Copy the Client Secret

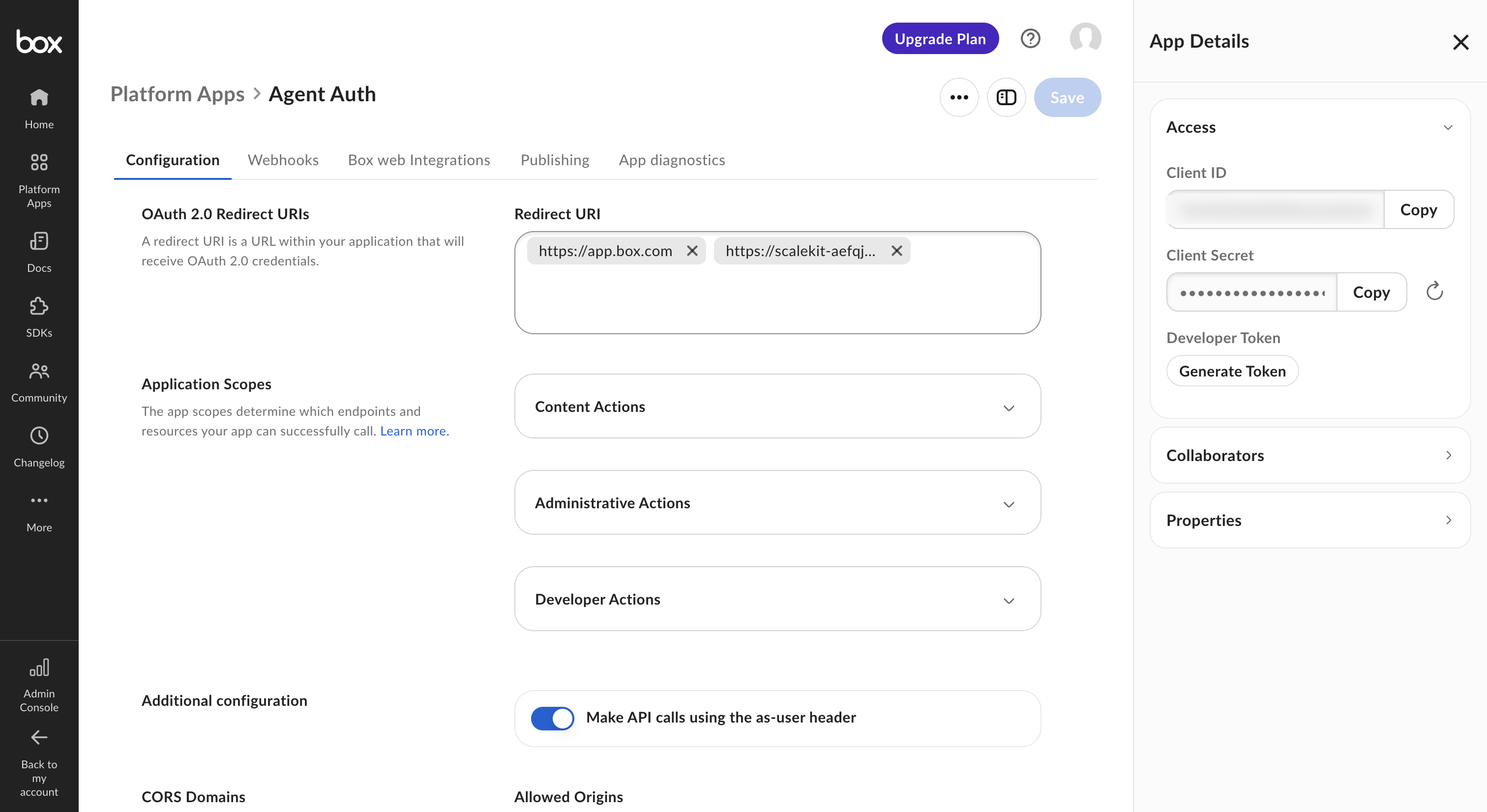[x=1371, y=292]
